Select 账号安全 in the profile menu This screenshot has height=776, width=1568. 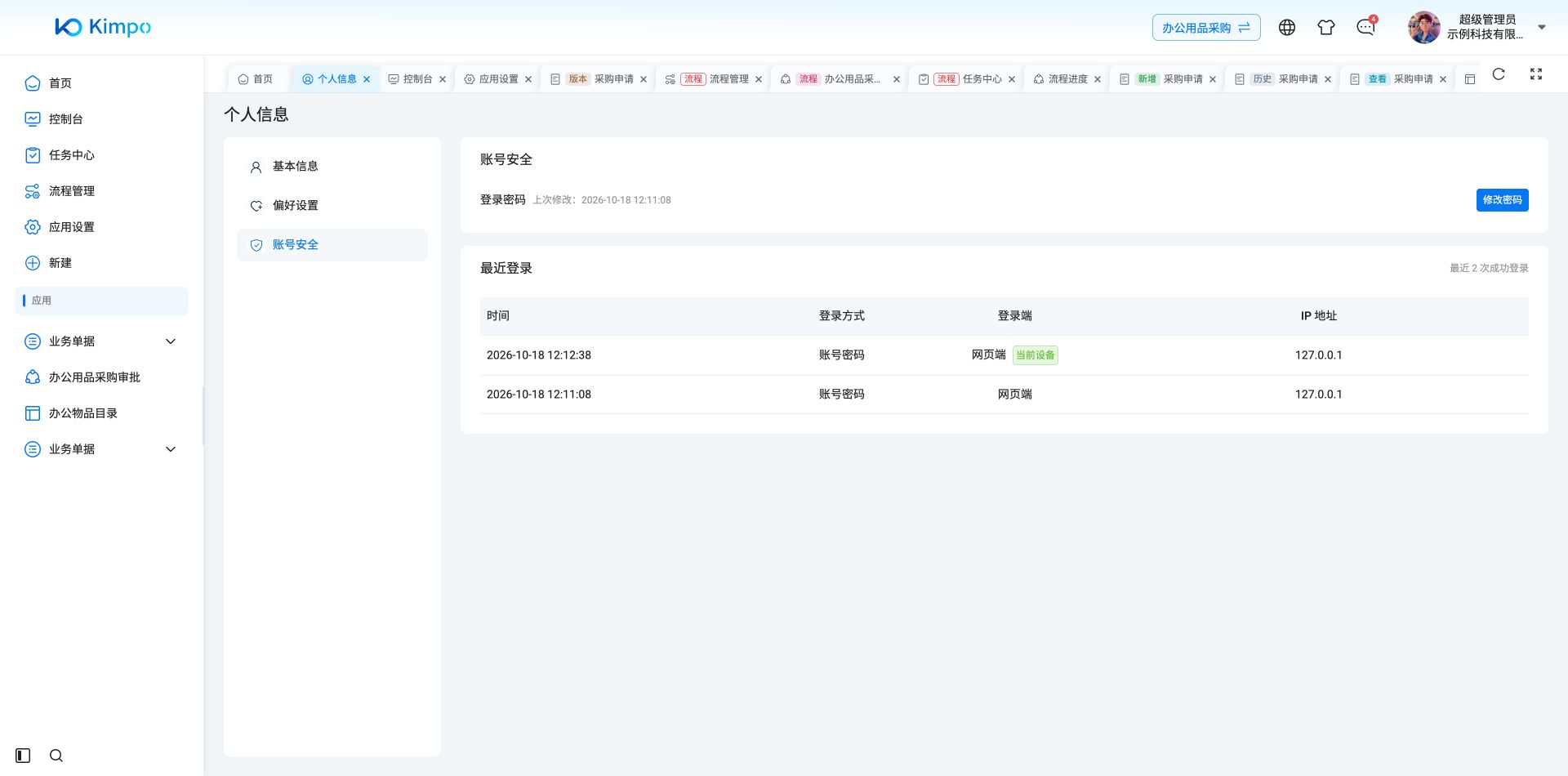pyautogui.click(x=332, y=245)
